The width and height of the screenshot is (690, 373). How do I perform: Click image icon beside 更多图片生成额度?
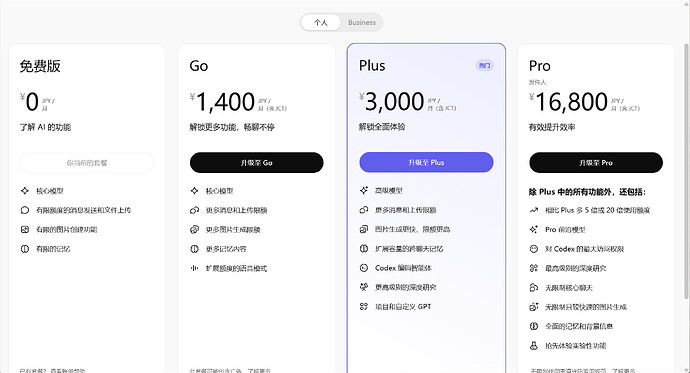195,230
